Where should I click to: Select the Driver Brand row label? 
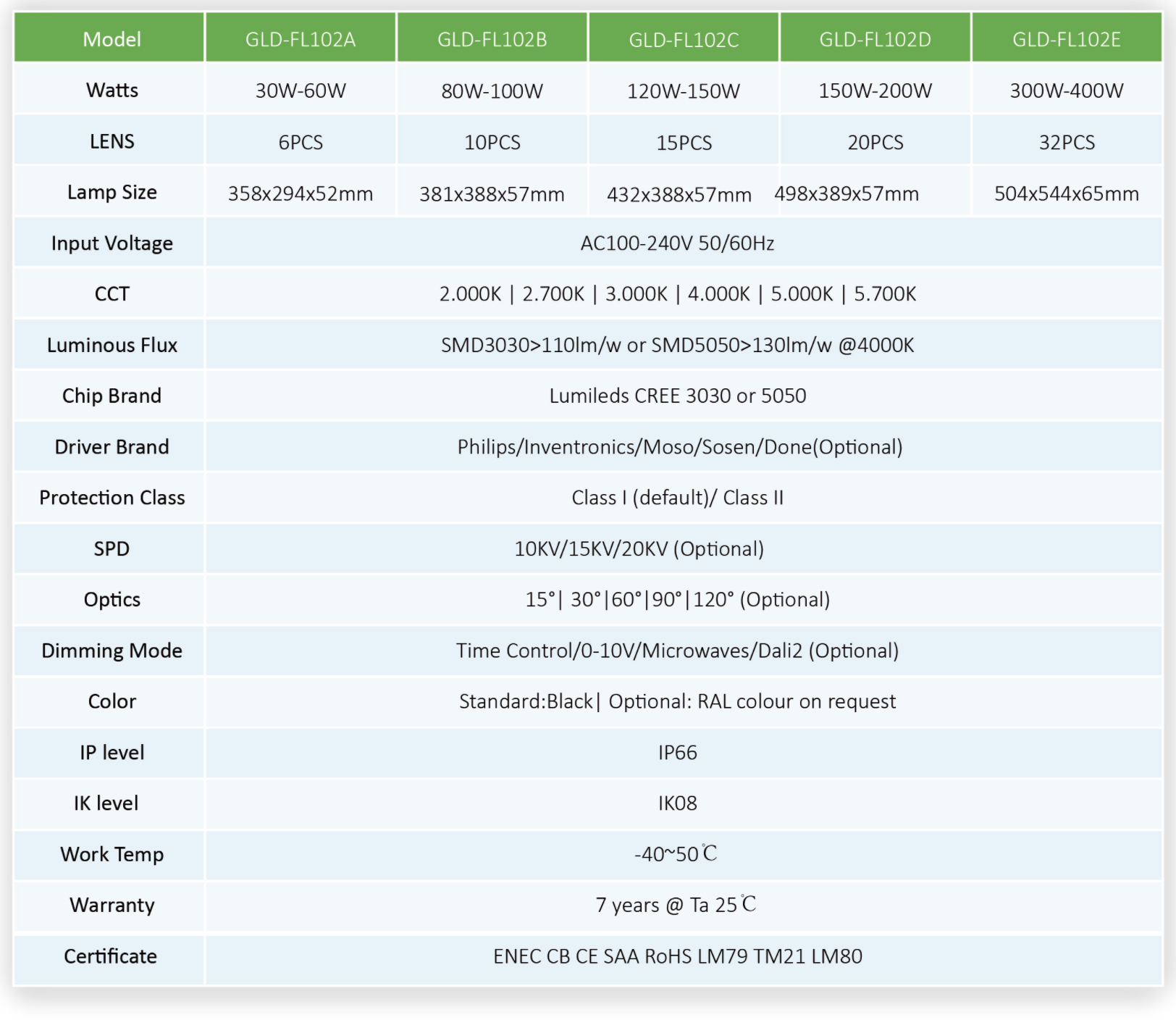(112, 447)
